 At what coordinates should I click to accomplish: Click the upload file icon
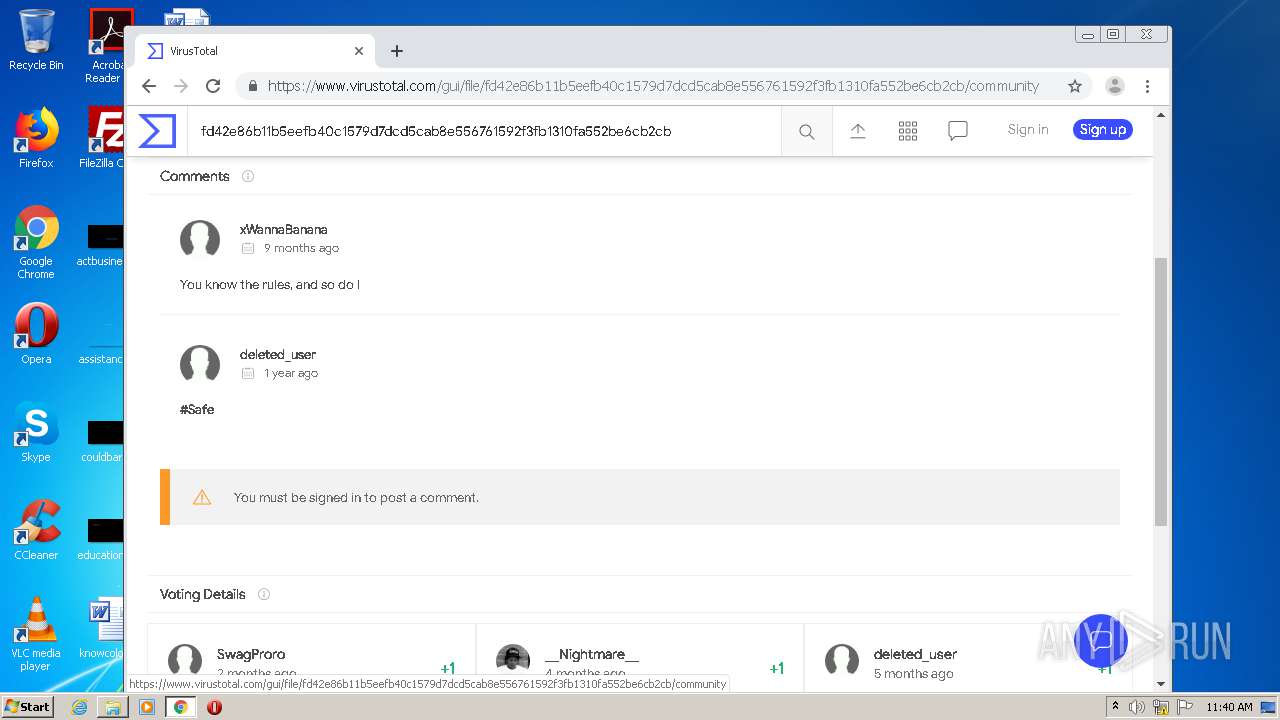click(858, 131)
